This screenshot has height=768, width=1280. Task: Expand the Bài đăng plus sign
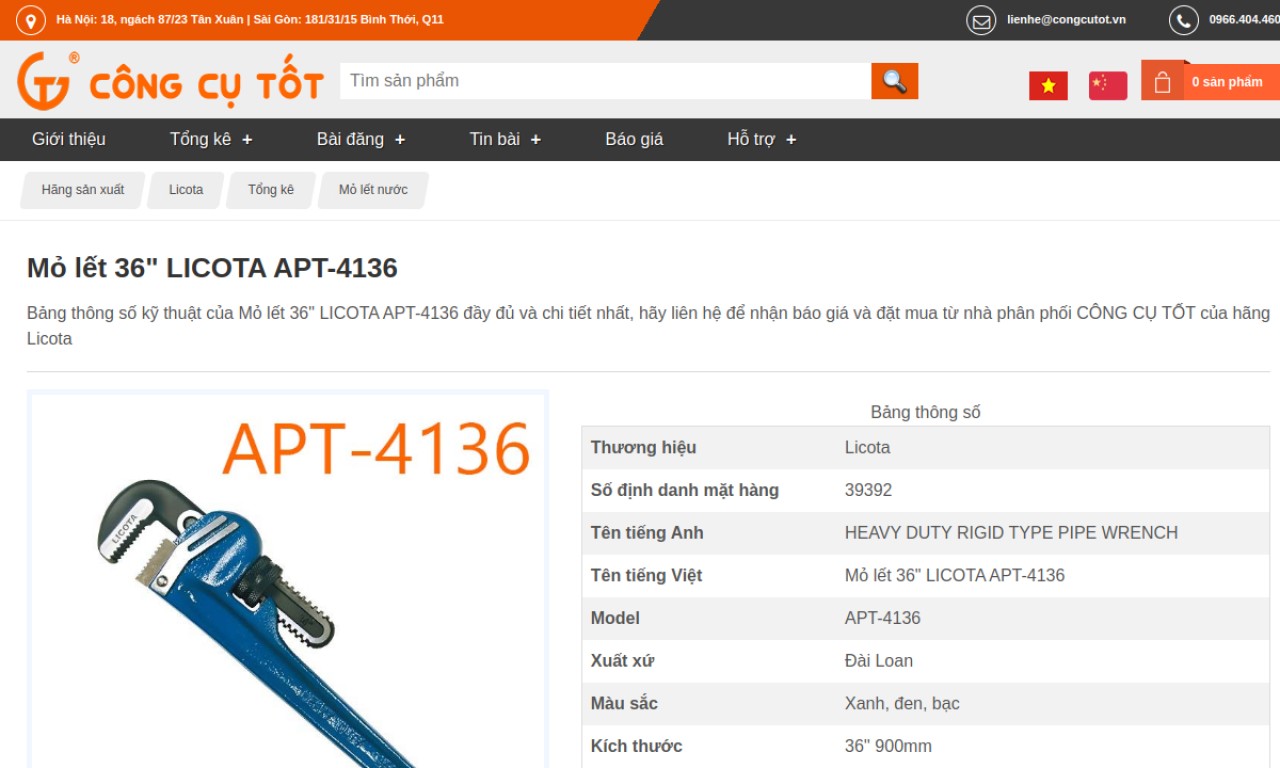[x=400, y=140]
